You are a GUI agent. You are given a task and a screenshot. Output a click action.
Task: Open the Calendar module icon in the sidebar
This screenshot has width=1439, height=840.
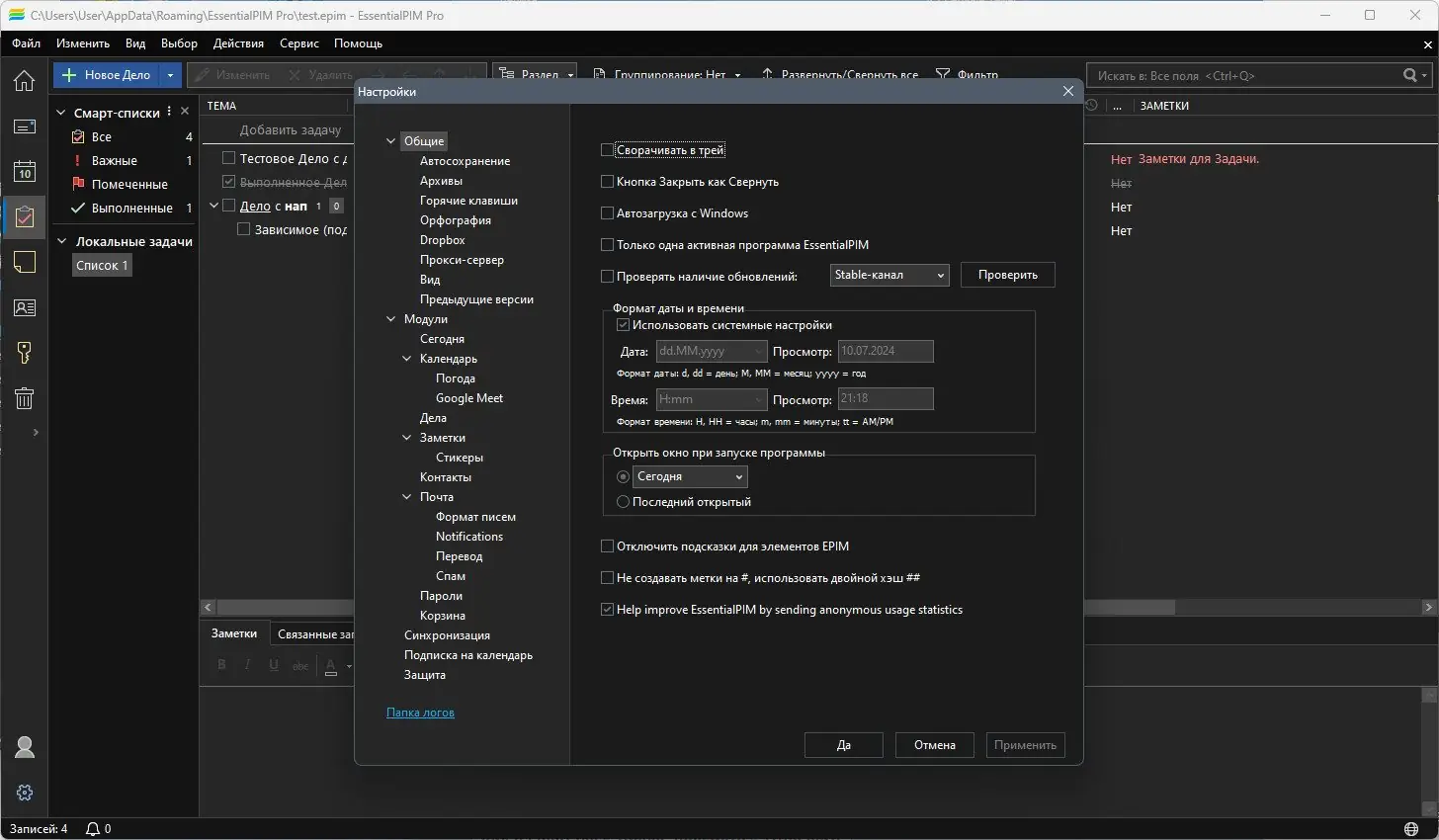point(24,171)
